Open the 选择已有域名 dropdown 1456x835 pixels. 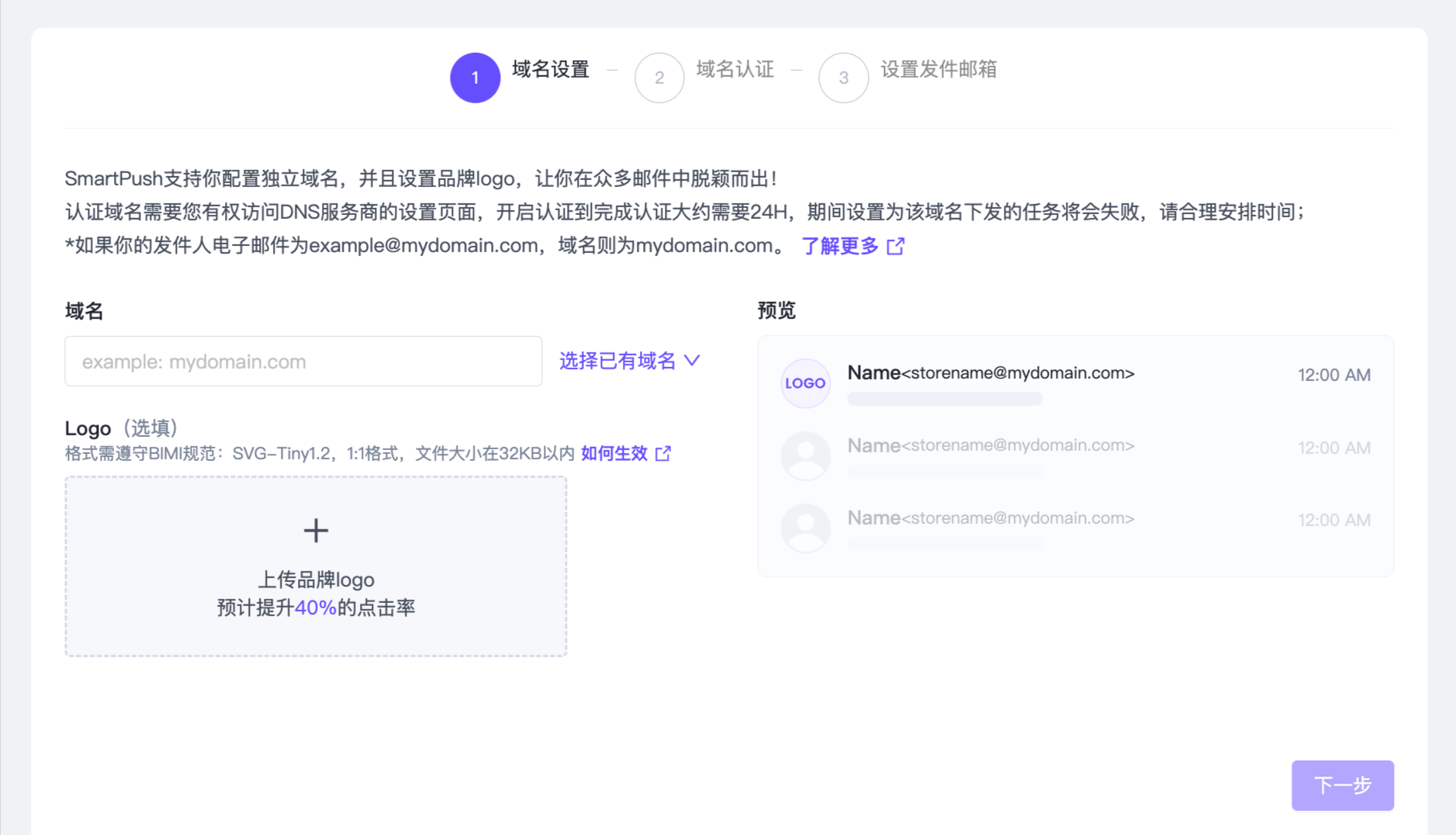tap(617, 361)
